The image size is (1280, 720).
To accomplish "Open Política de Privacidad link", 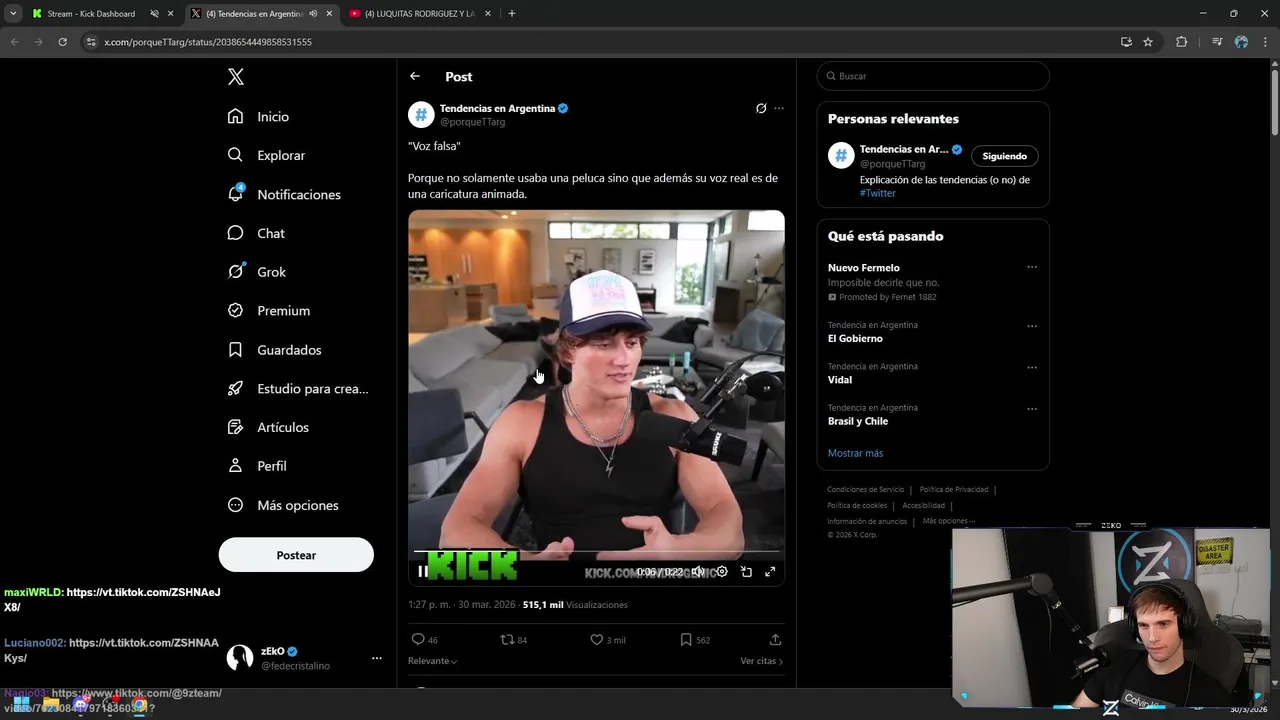I will pos(954,489).
